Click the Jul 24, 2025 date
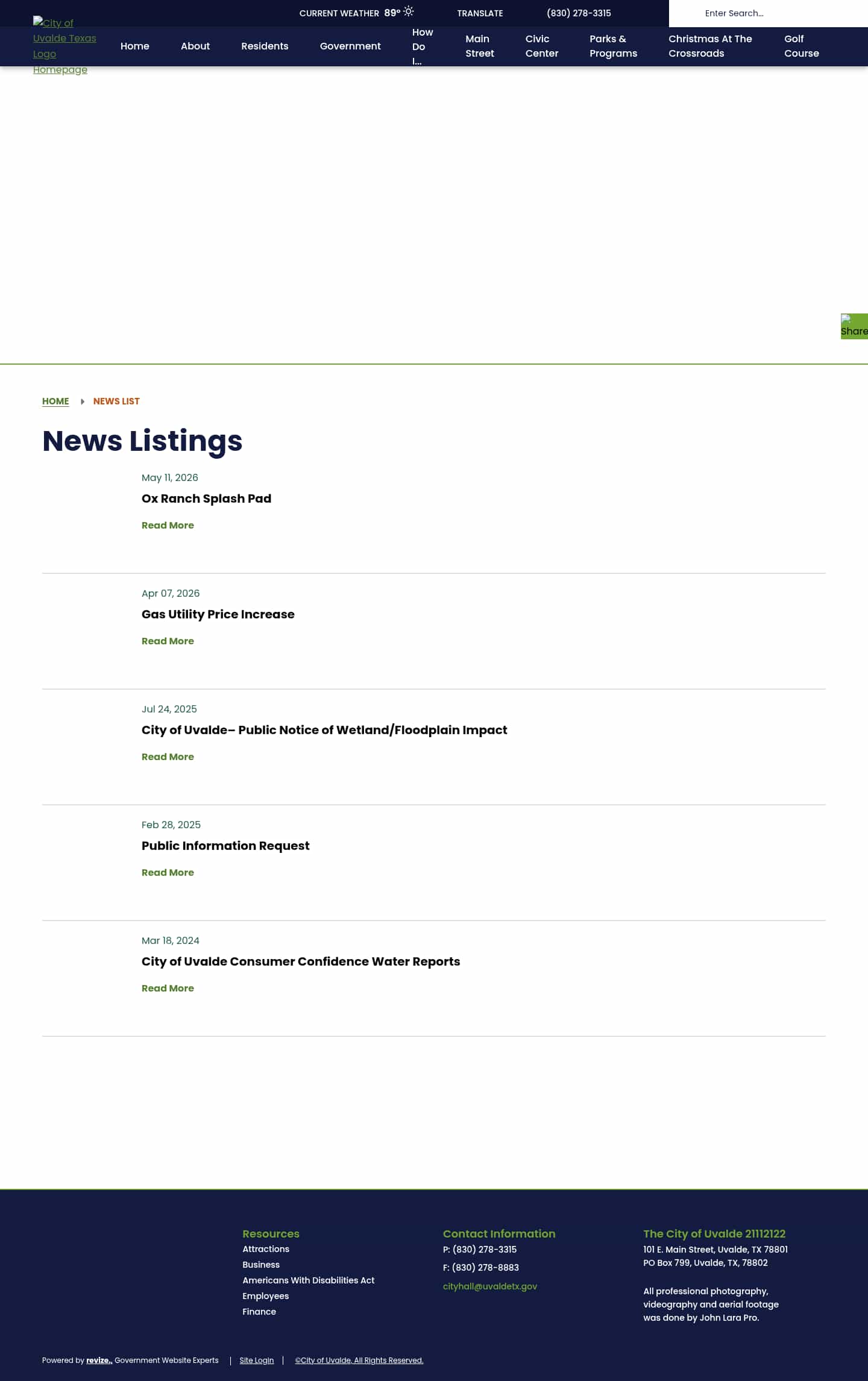This screenshot has height=1381, width=868. 169,709
